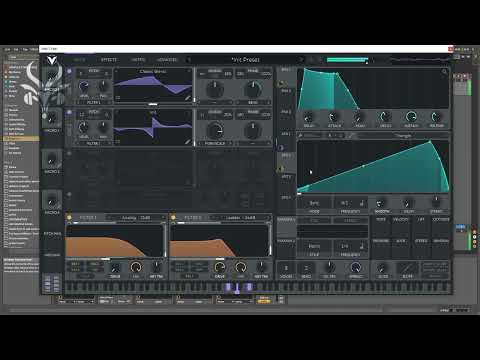Adjust the envelope SUSTAIN knob
The height and width of the screenshot is (360, 480).
point(411,117)
